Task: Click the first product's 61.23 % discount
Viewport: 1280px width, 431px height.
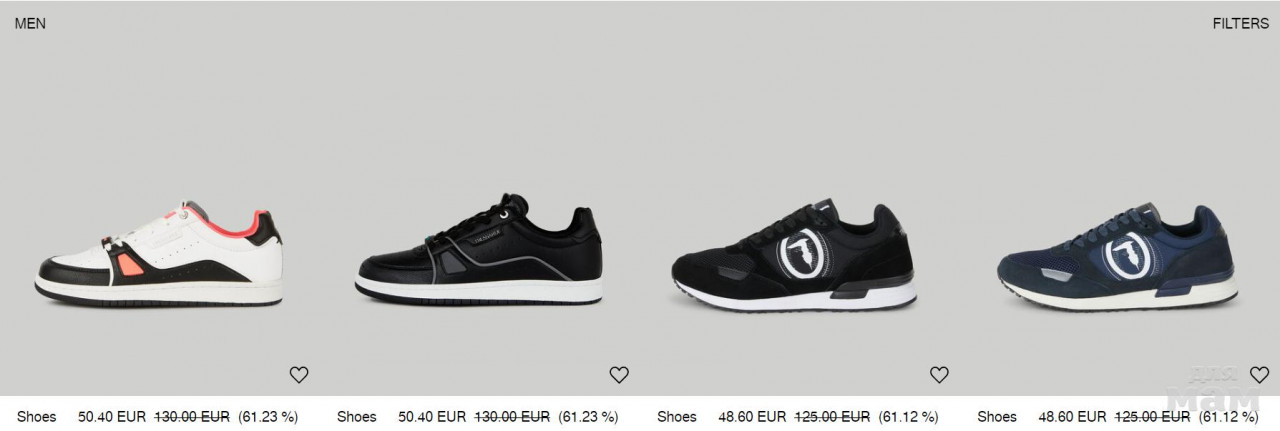Action: coord(268,417)
